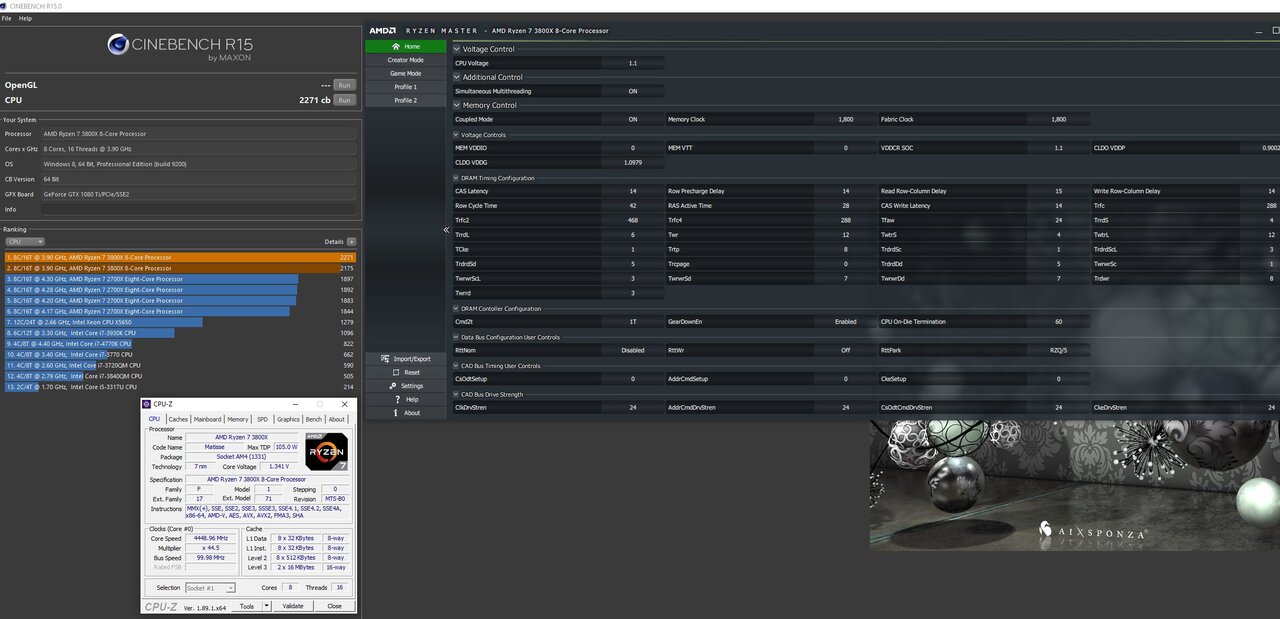Collapse CAD Bus Drive Strength subsection

point(457,394)
